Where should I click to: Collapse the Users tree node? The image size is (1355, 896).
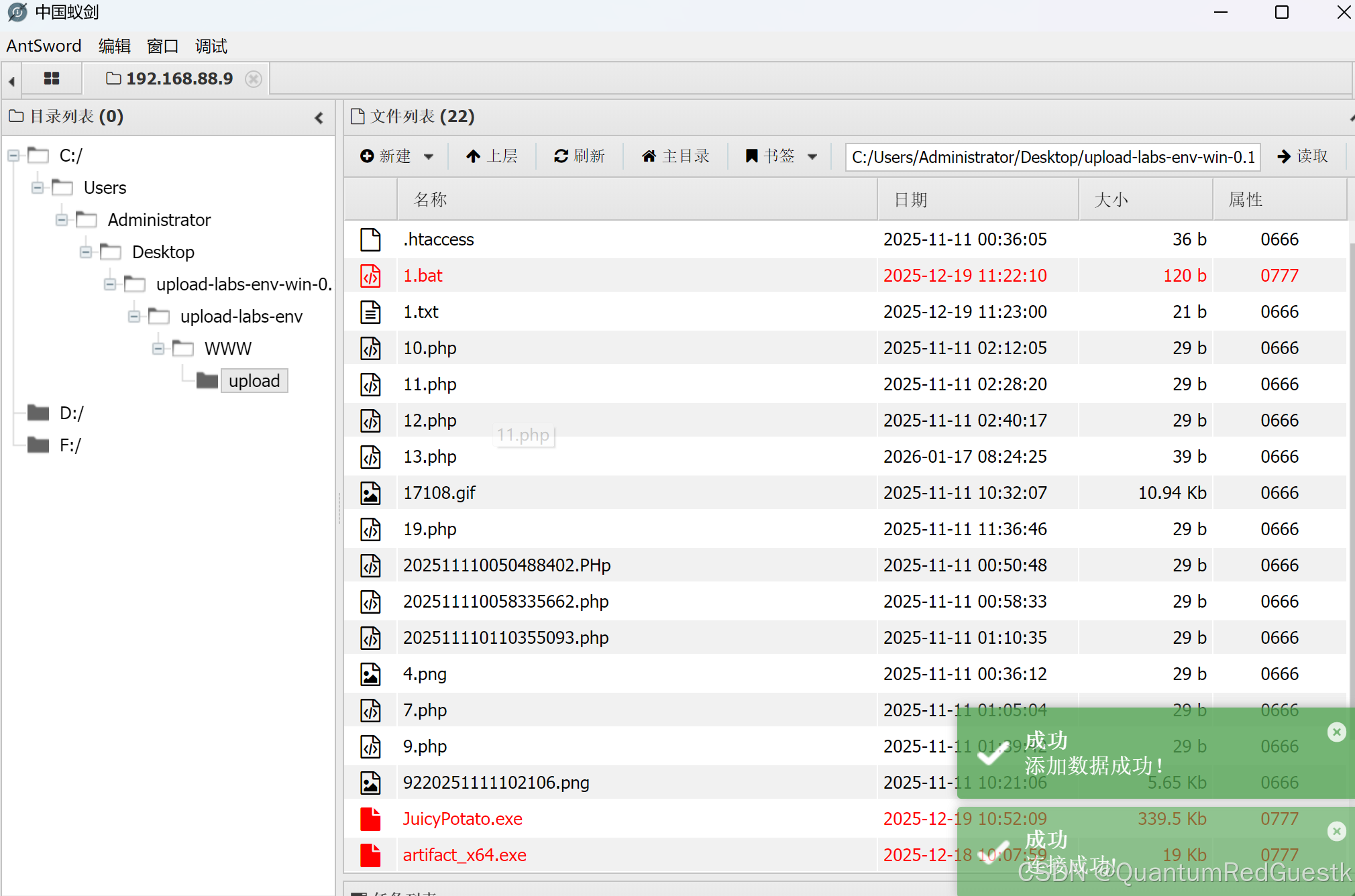point(38,188)
